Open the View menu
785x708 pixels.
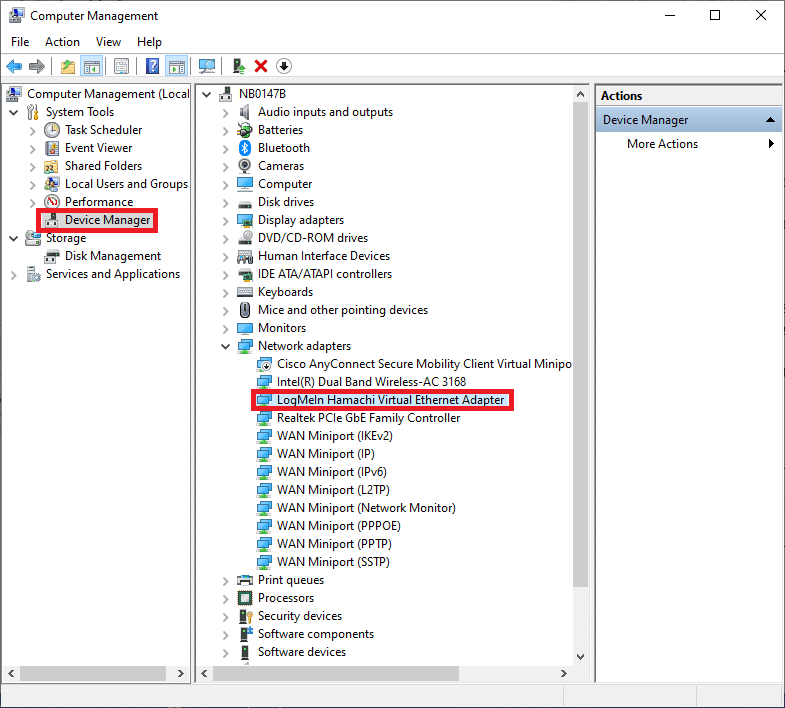click(x=108, y=42)
